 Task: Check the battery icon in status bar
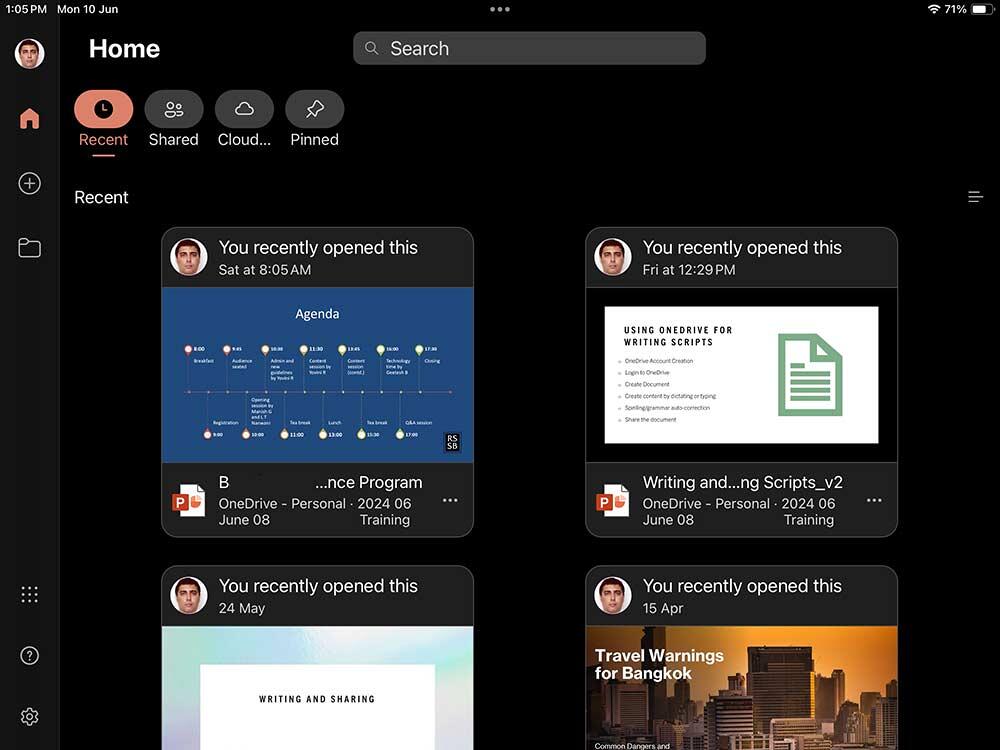(982, 10)
